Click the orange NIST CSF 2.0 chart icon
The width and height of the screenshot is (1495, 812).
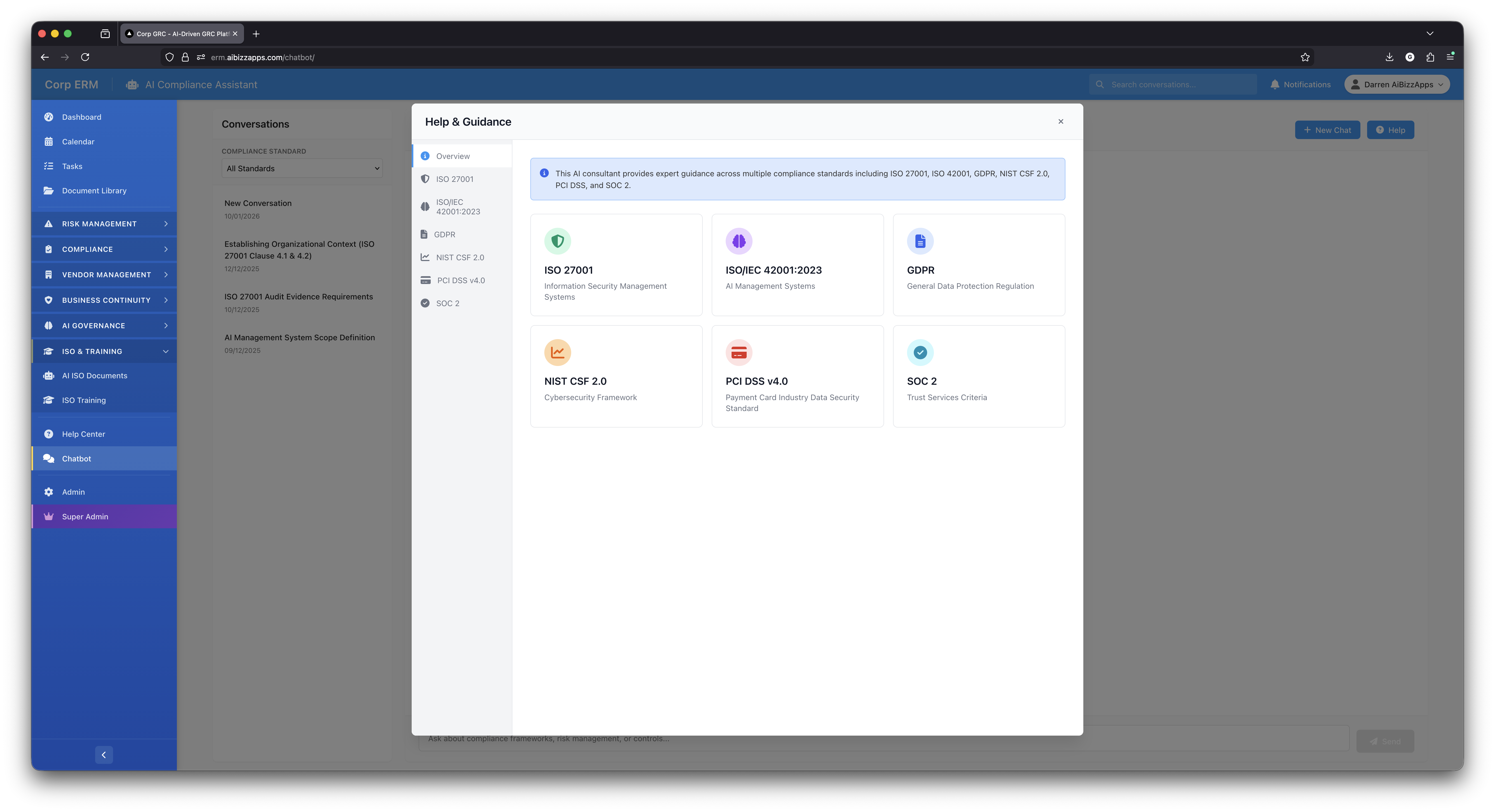[557, 352]
